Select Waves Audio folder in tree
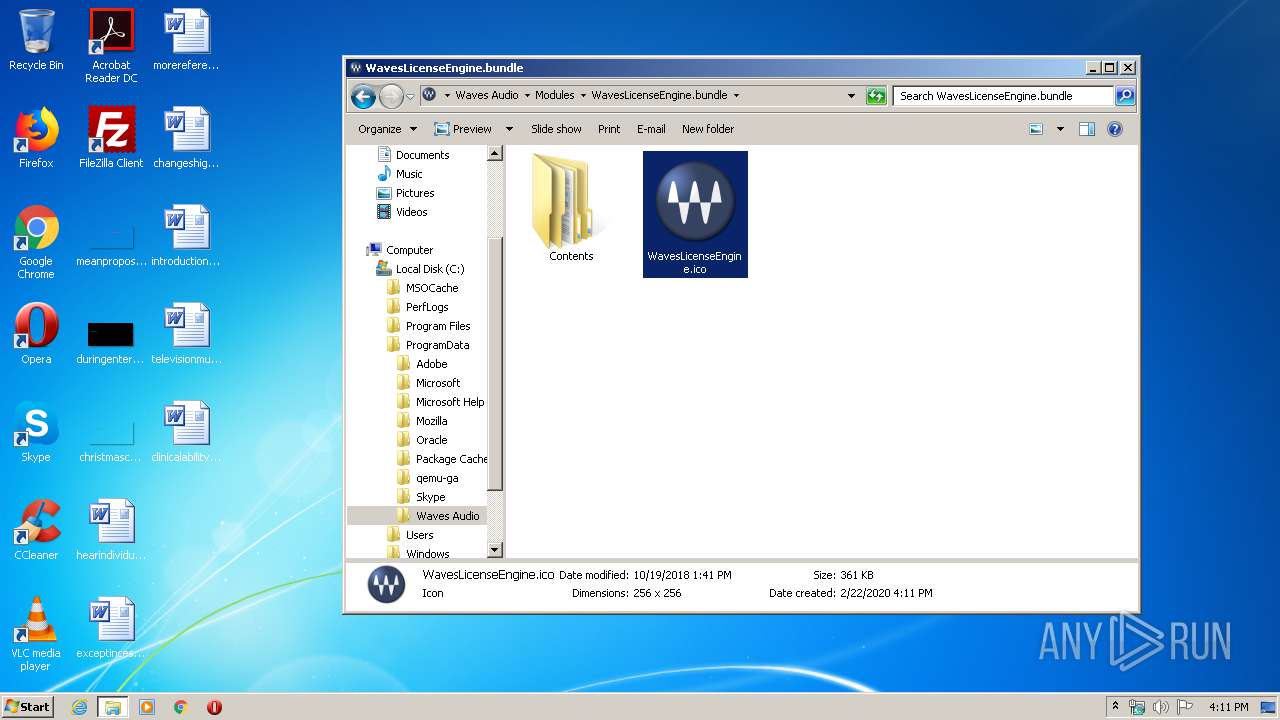The height and width of the screenshot is (720, 1280). pos(447,516)
